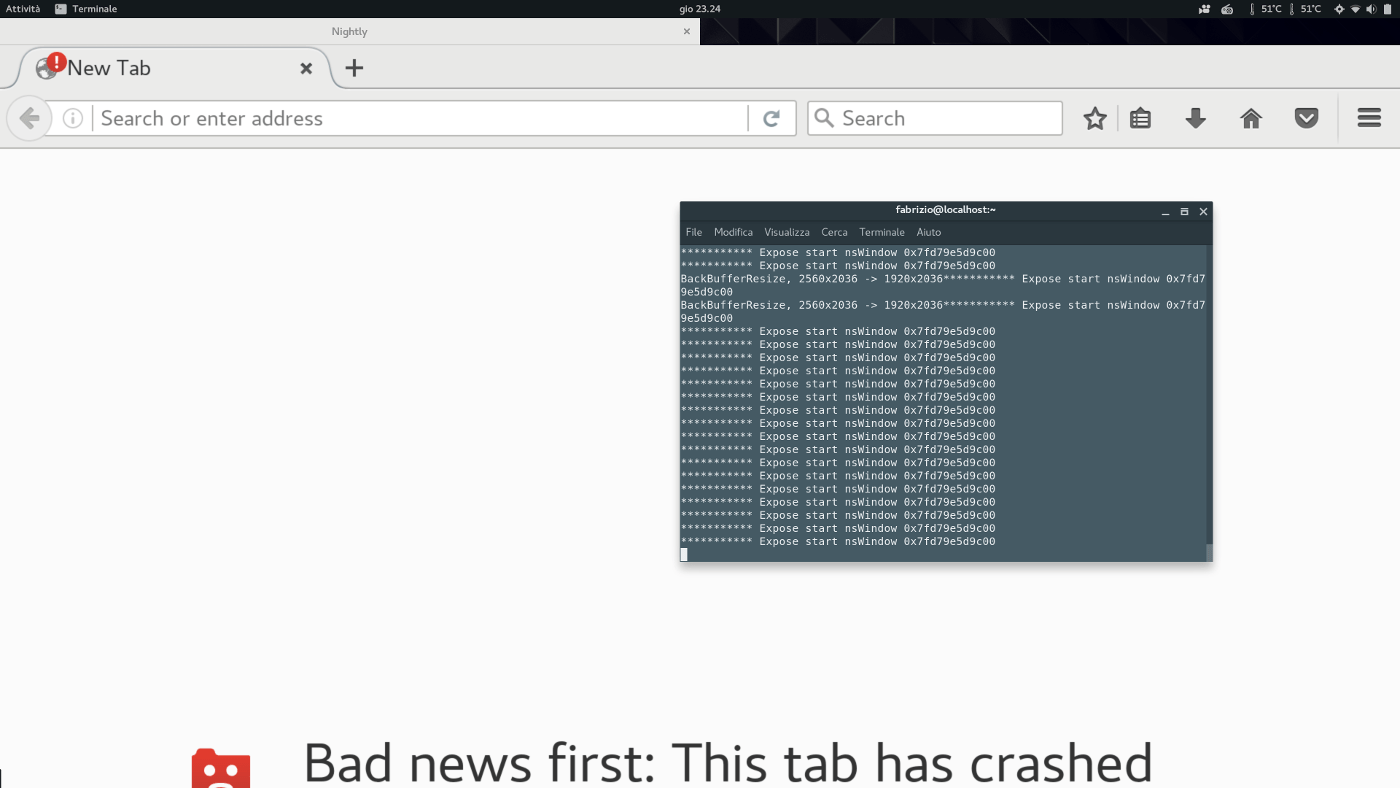The height and width of the screenshot is (788, 1400).
Task: Open a new tab with the plus button
Action: (354, 68)
